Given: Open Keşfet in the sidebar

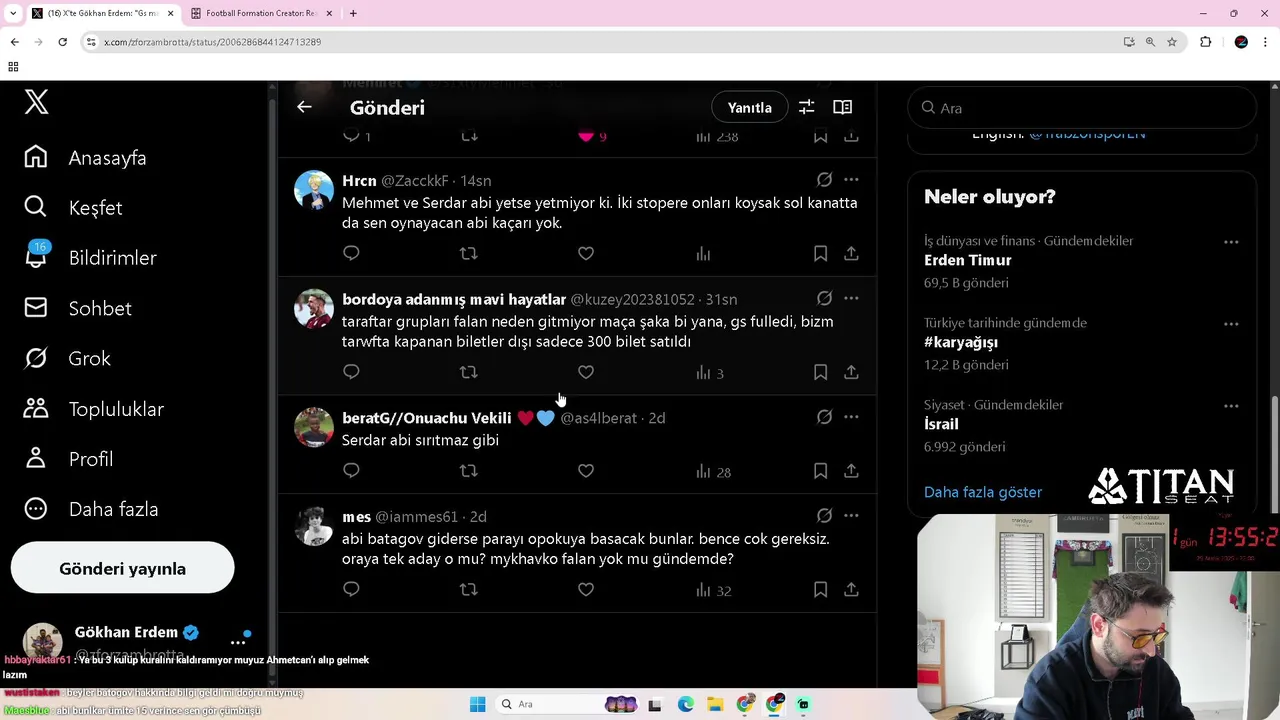Looking at the screenshot, I should [73, 208].
